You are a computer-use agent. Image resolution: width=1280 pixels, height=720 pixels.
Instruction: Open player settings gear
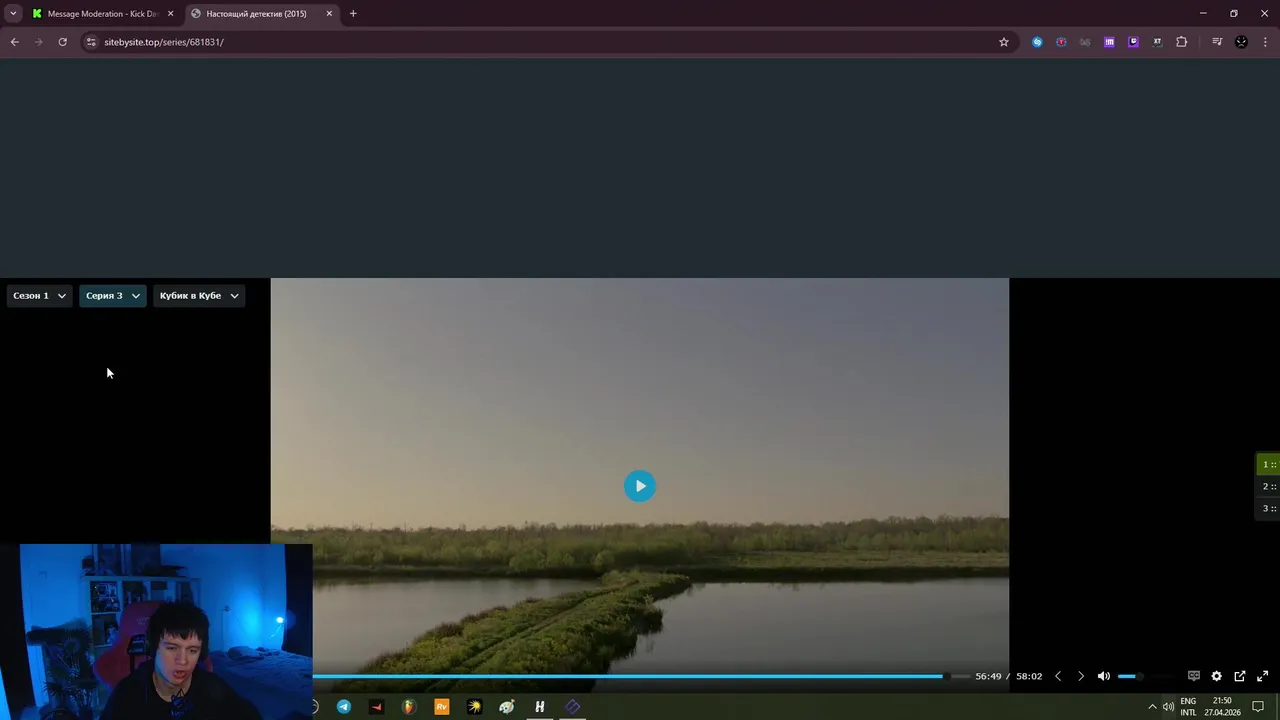point(1216,676)
